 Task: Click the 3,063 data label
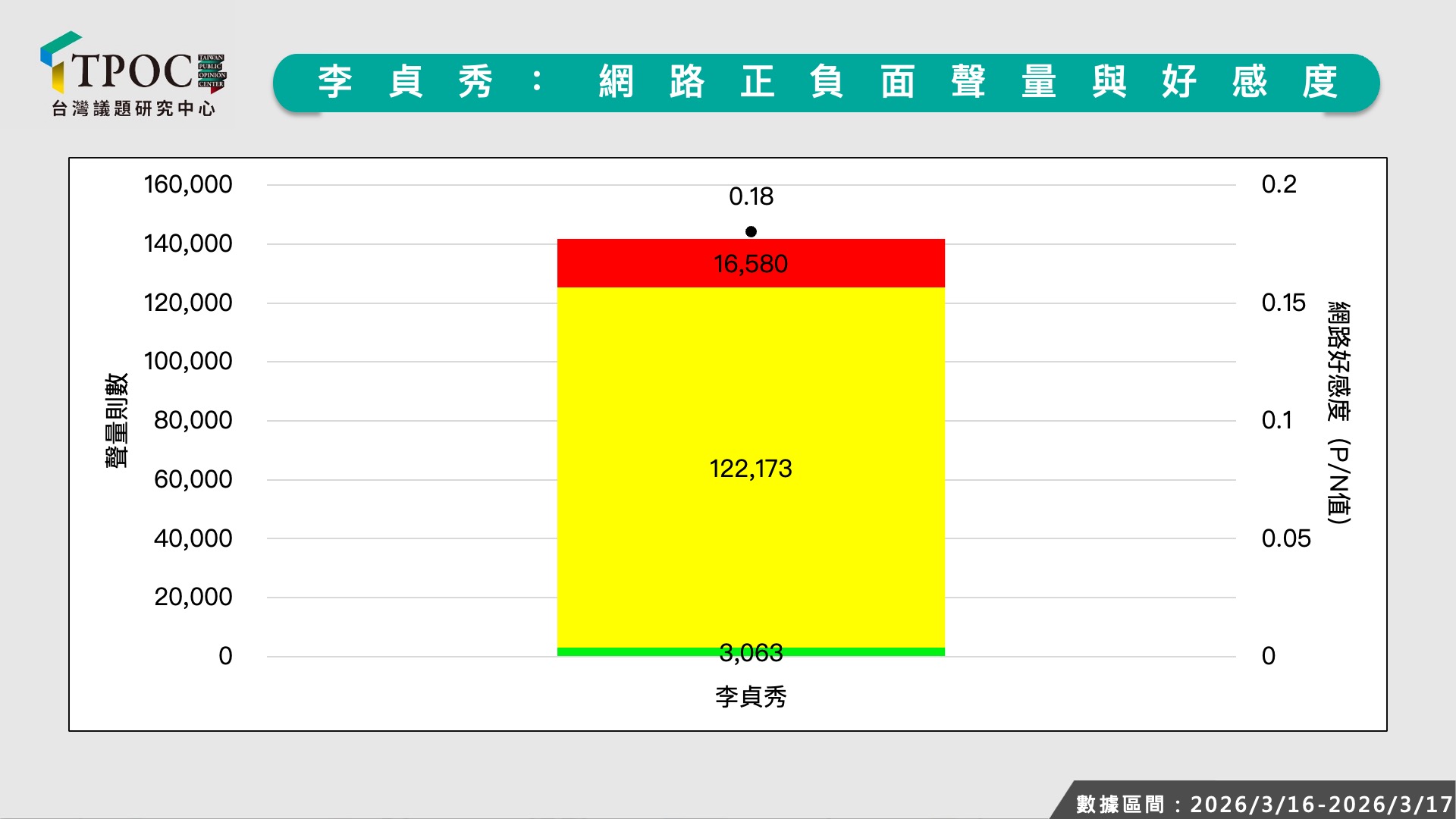point(751,653)
